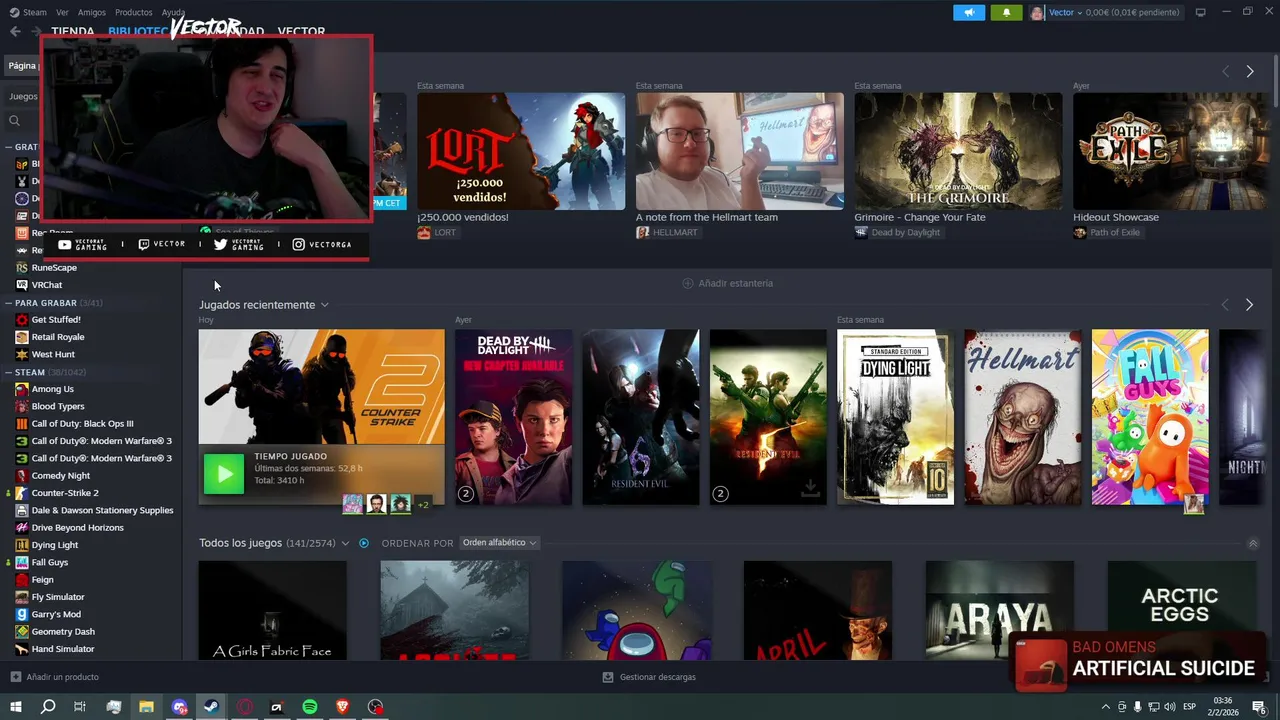Open Discord from the taskbar
The width and height of the screenshot is (1280, 720).
179,707
